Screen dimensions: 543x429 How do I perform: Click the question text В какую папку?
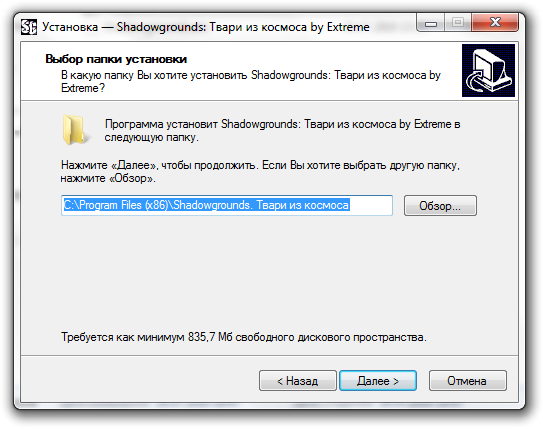(x=251, y=82)
